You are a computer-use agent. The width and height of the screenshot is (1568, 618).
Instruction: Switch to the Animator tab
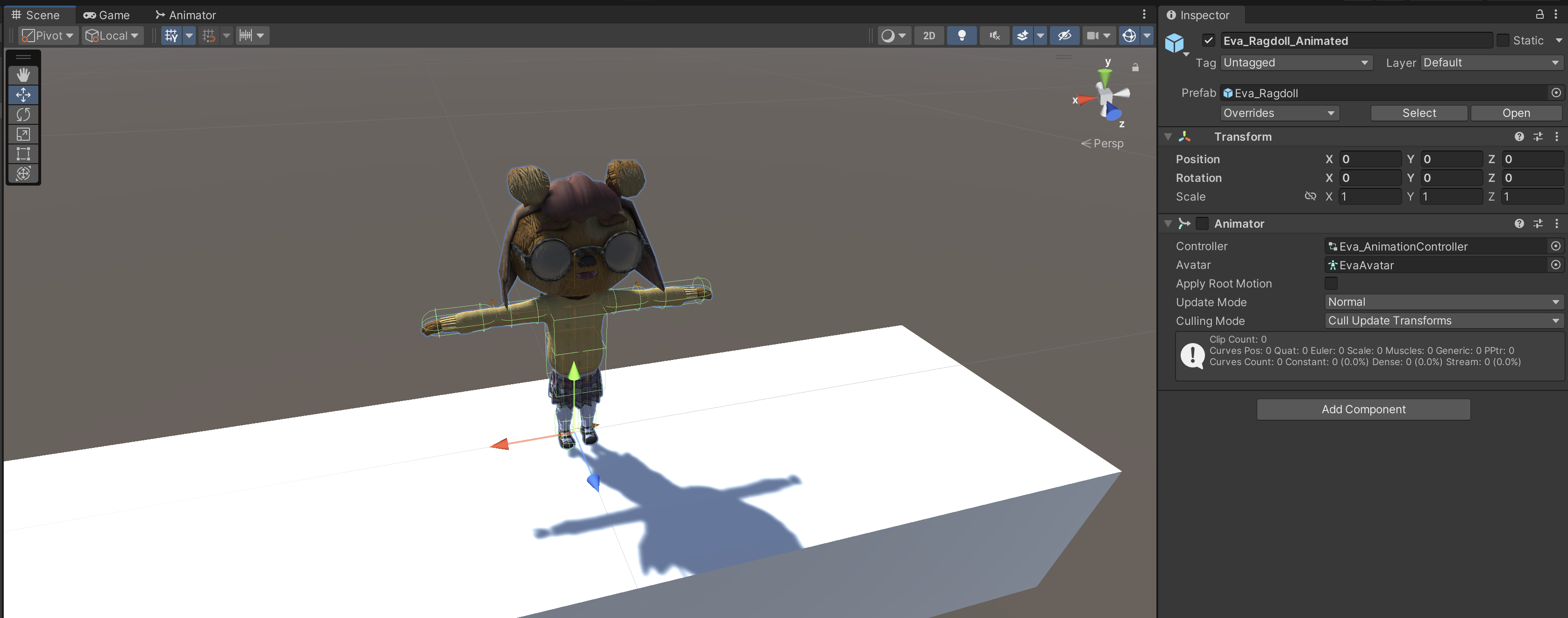pyautogui.click(x=185, y=14)
